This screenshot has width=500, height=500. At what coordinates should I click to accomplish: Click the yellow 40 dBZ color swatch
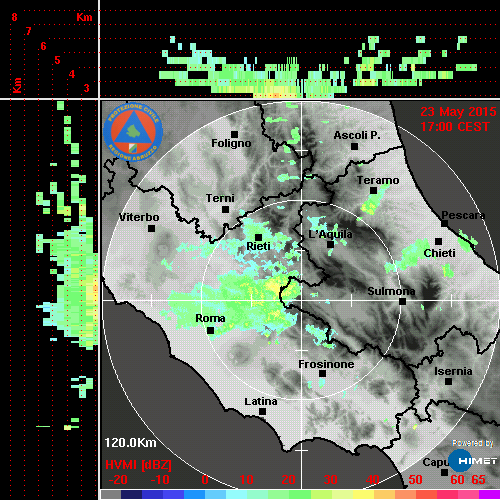(x=363, y=494)
